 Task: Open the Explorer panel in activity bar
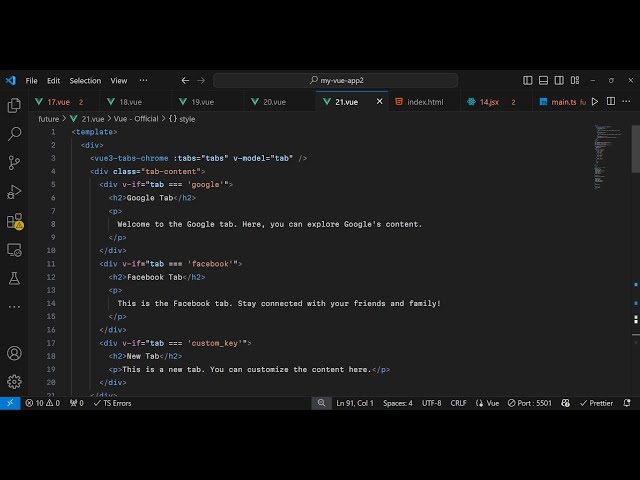point(14,105)
